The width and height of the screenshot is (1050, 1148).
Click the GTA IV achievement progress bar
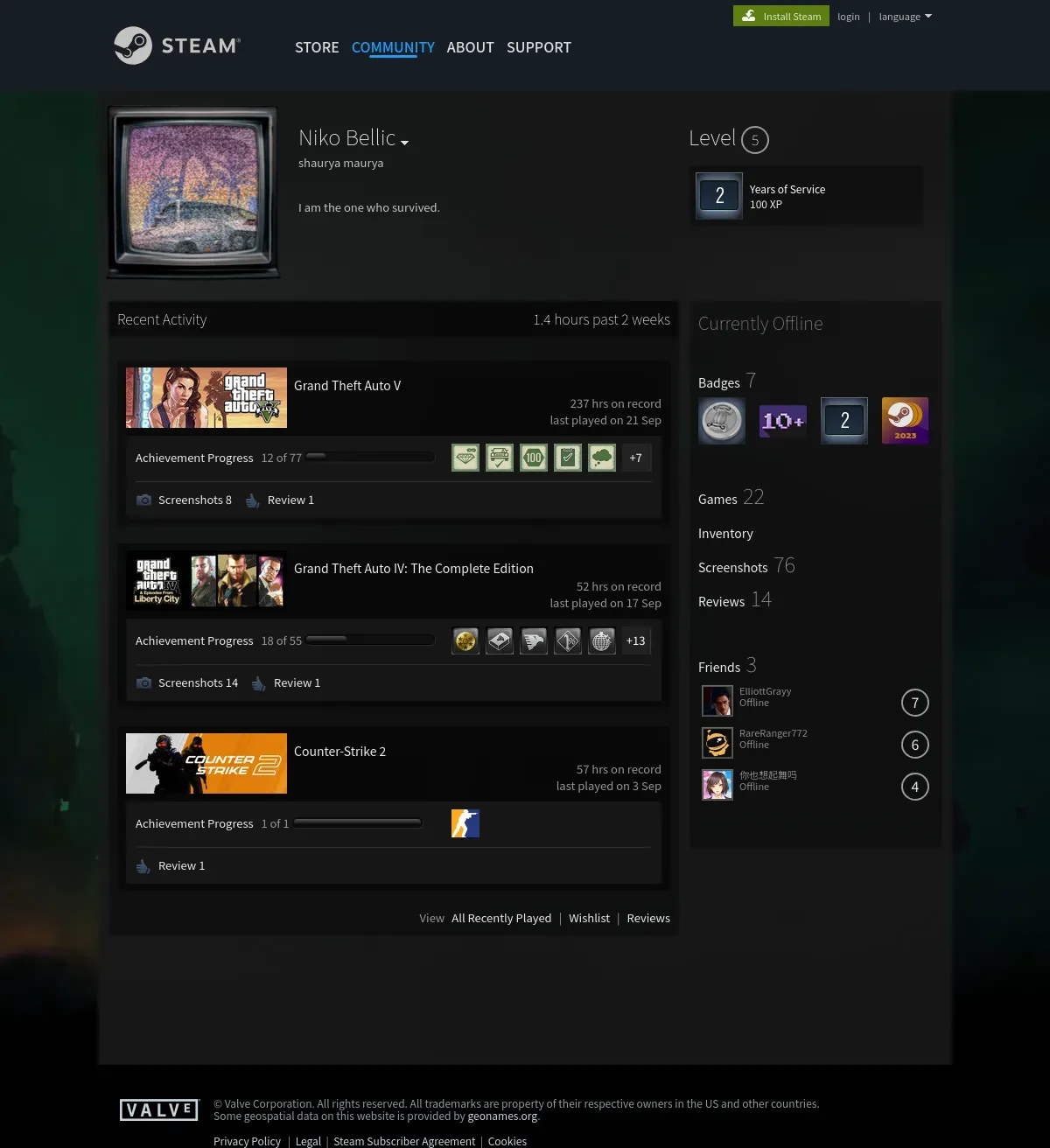tap(370, 640)
